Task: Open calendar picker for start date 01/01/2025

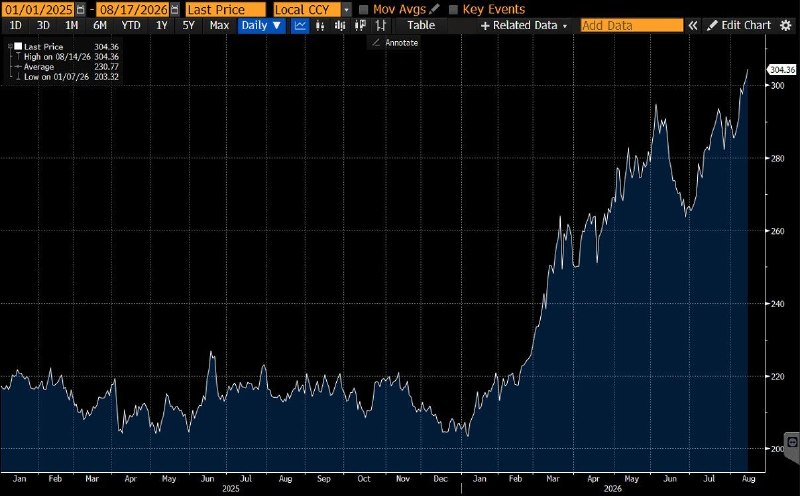Action: (81, 9)
